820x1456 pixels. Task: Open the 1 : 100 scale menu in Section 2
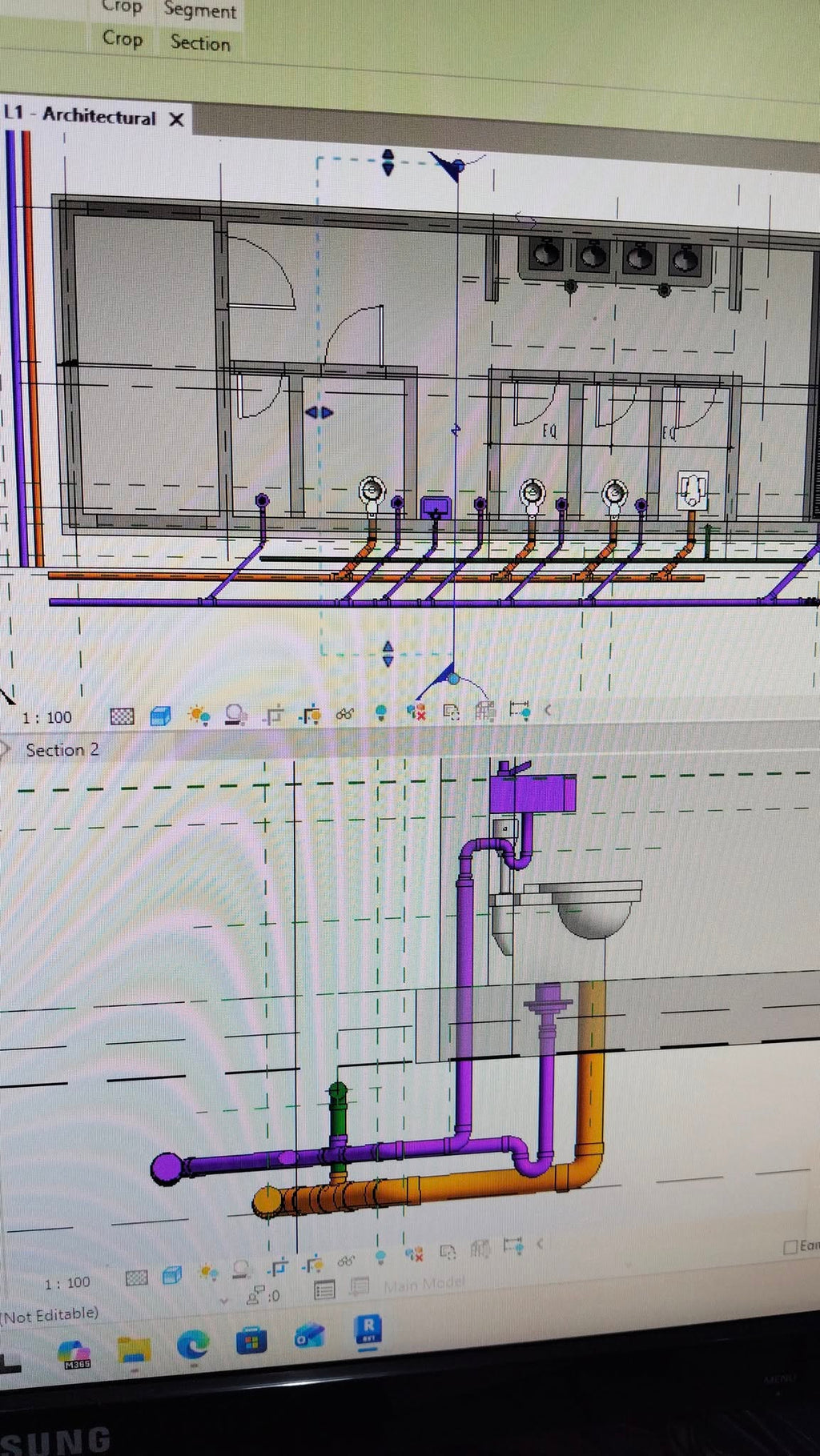(x=67, y=1283)
